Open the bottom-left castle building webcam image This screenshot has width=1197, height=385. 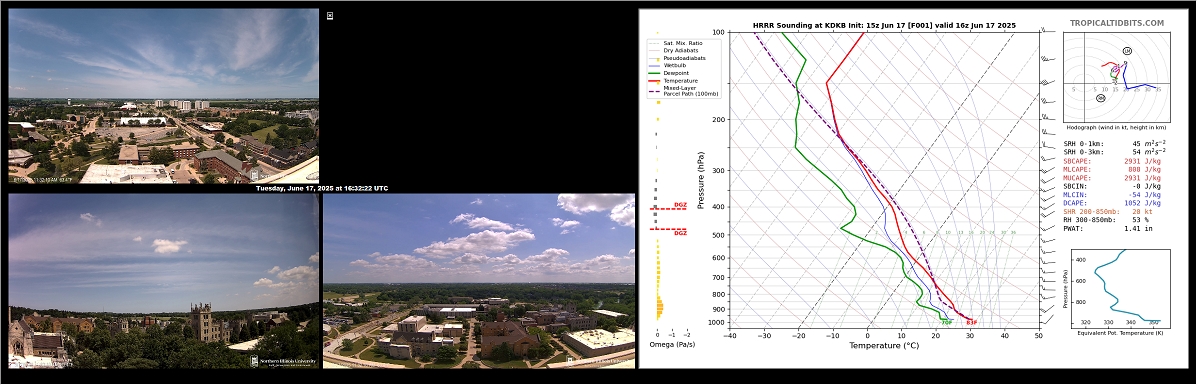coord(163,281)
